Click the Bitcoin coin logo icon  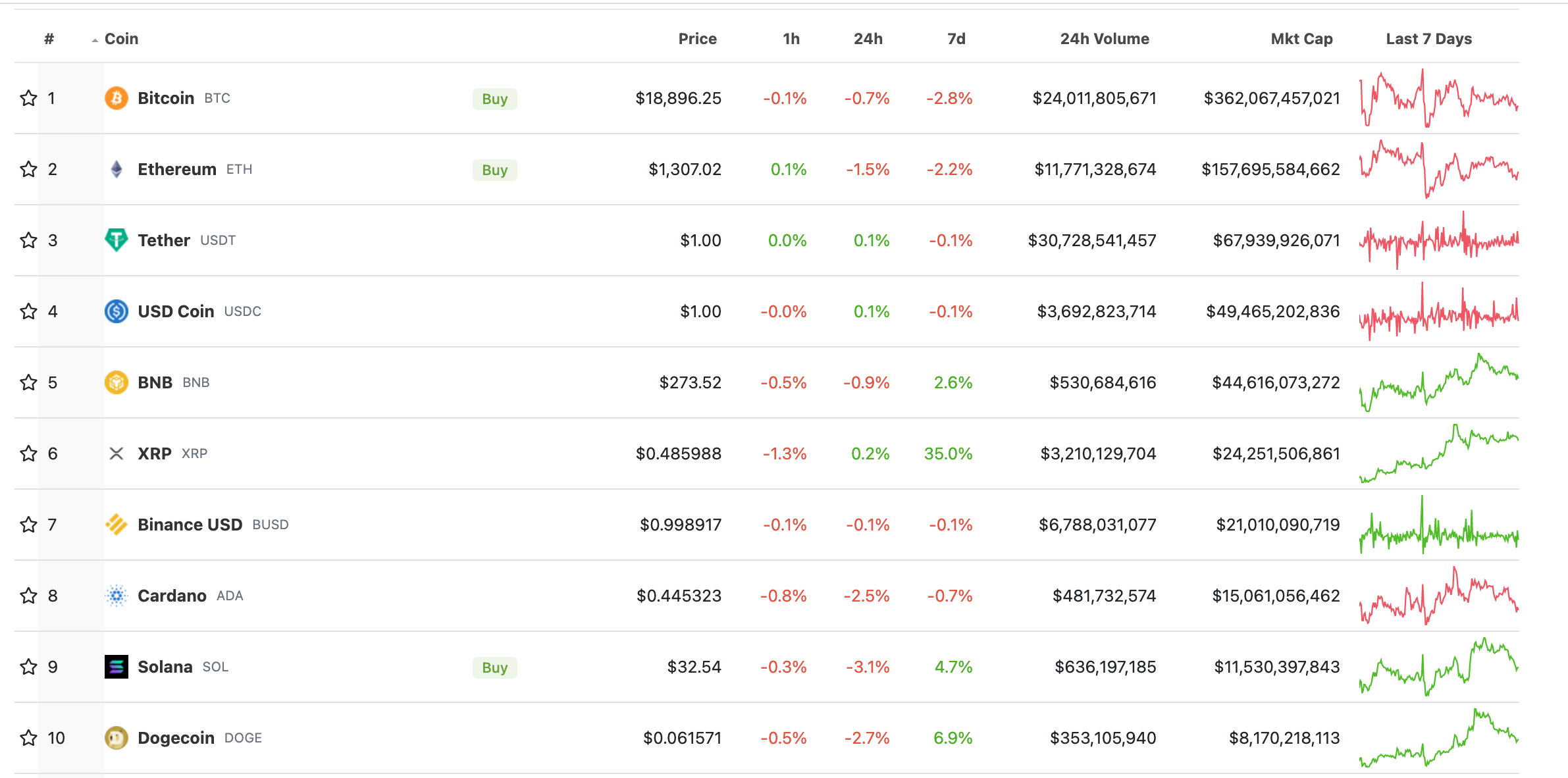pyautogui.click(x=117, y=98)
